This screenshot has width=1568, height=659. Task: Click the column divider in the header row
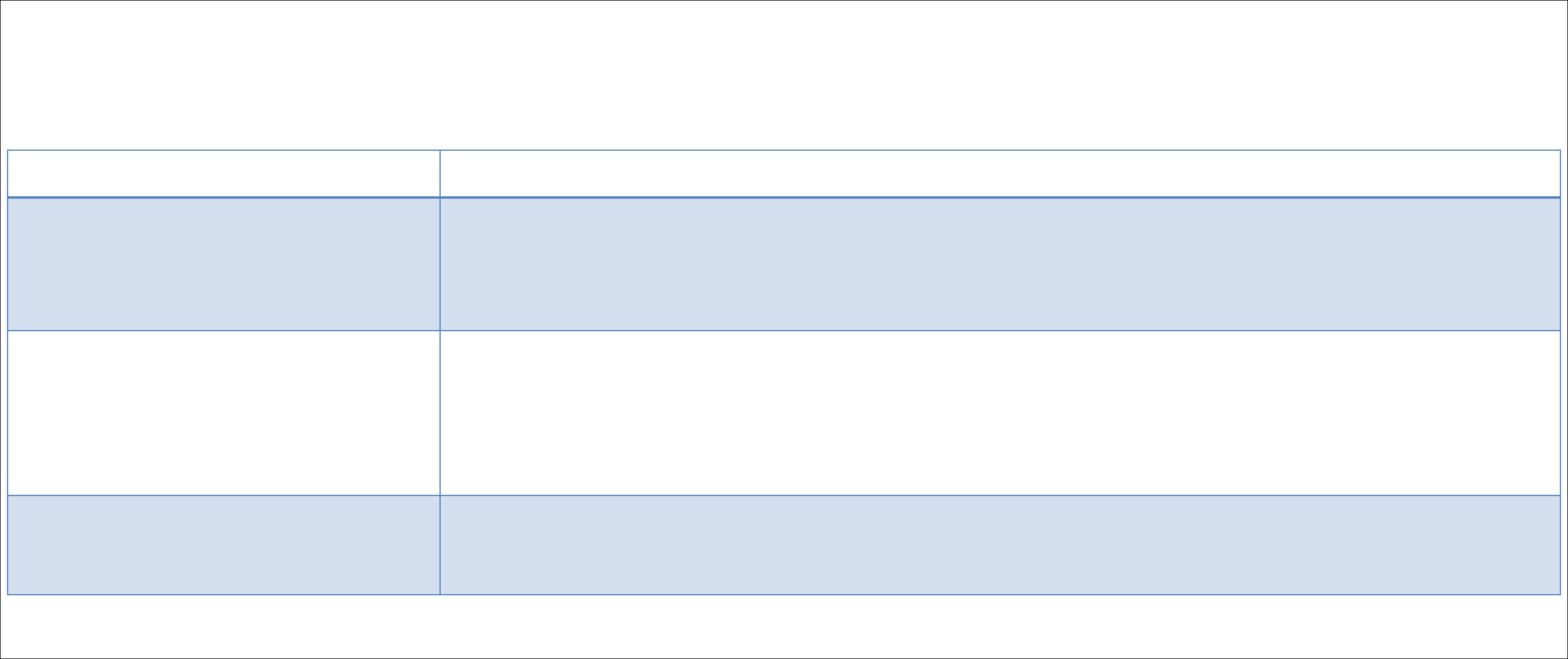tap(440, 174)
